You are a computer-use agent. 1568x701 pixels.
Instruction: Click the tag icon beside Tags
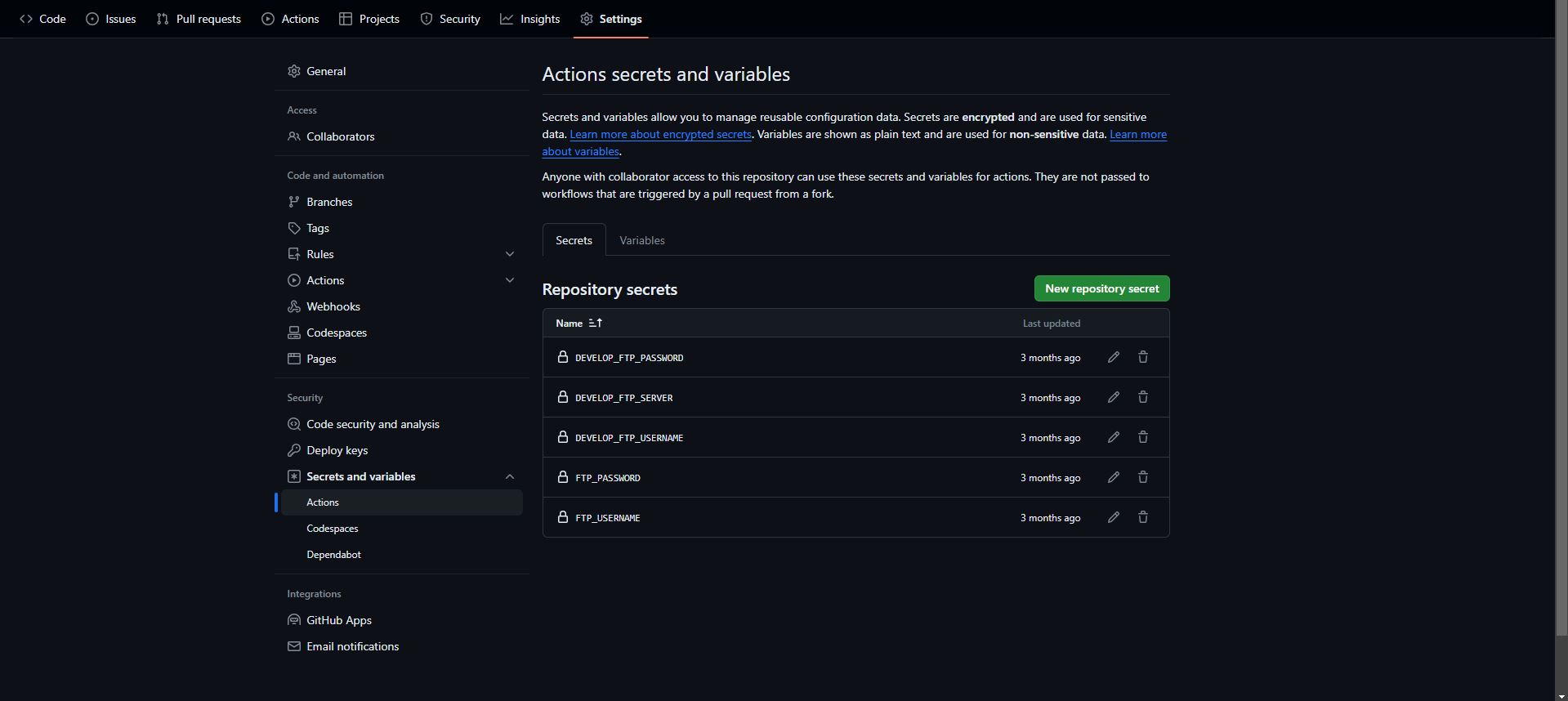pyautogui.click(x=294, y=228)
